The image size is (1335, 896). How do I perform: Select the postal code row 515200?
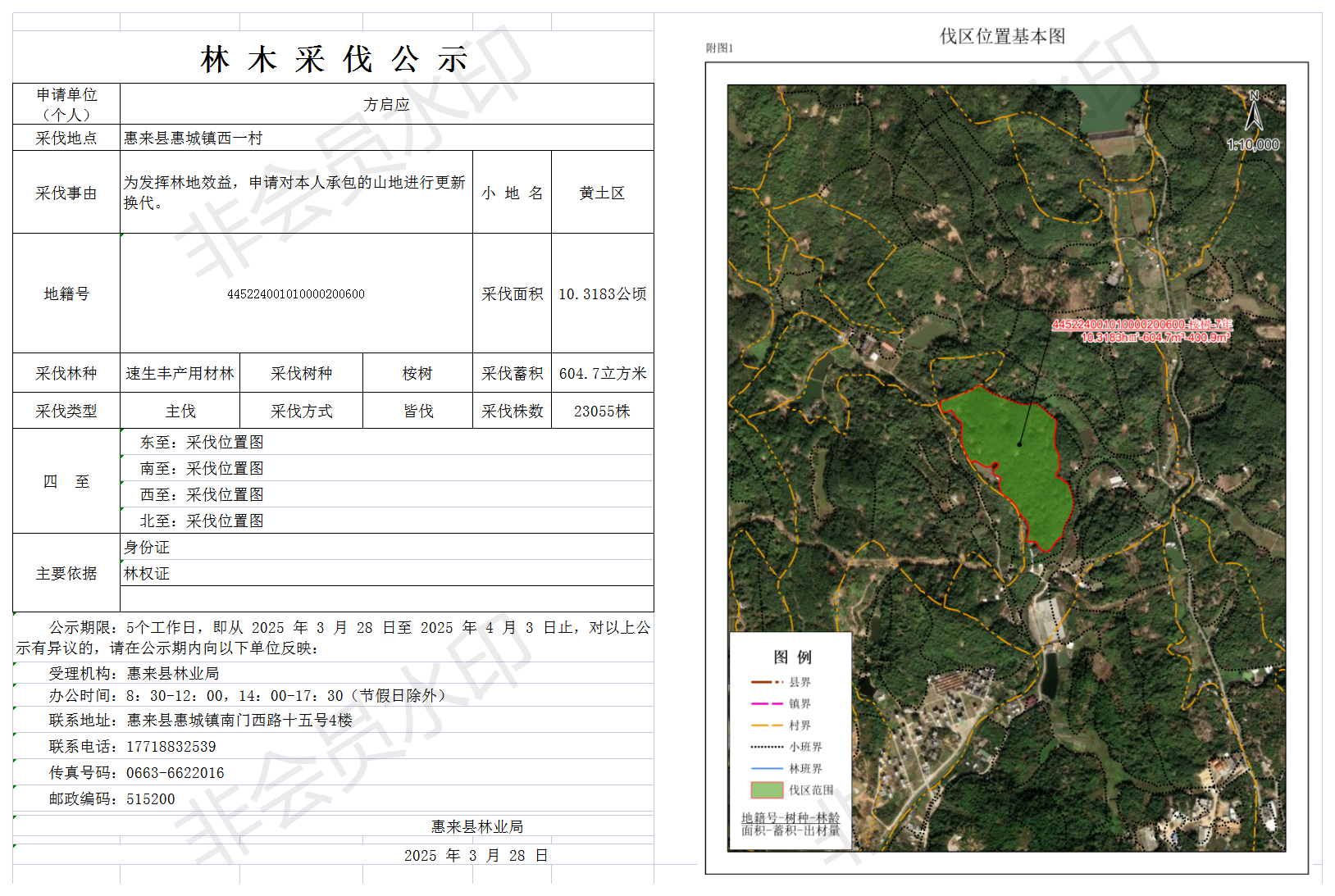pyautogui.click(x=333, y=798)
